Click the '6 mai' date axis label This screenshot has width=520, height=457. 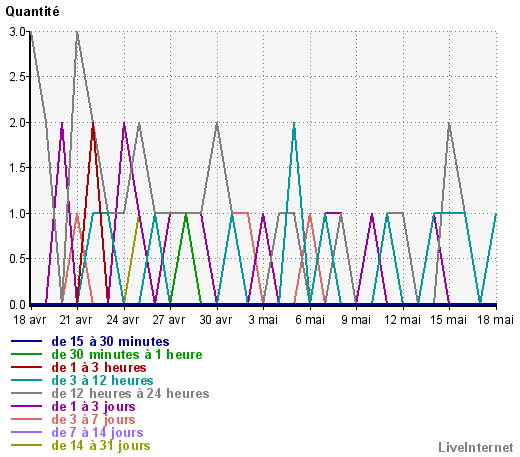310,320
